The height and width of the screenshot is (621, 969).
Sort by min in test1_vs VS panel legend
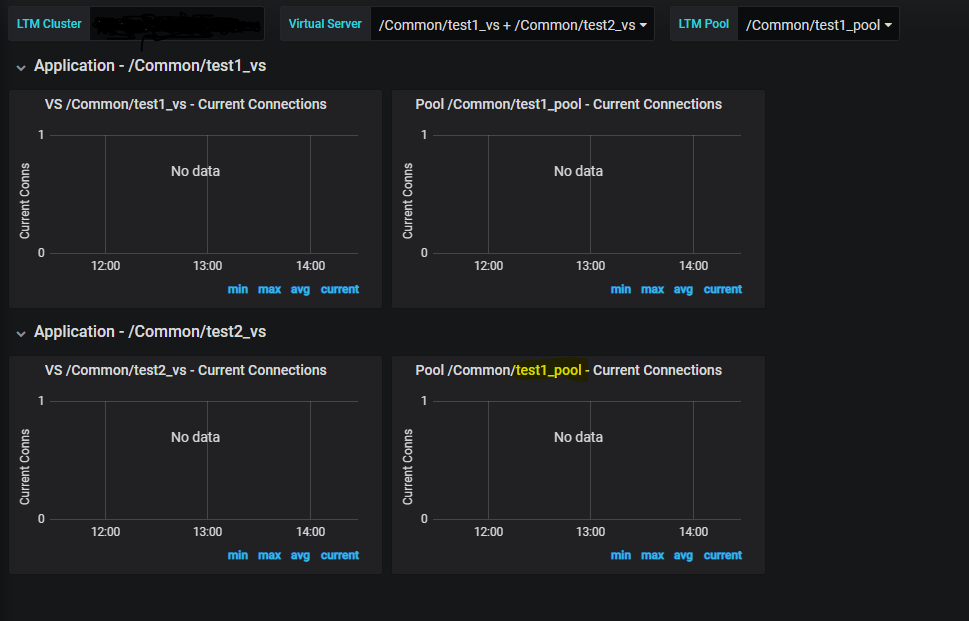click(237, 289)
